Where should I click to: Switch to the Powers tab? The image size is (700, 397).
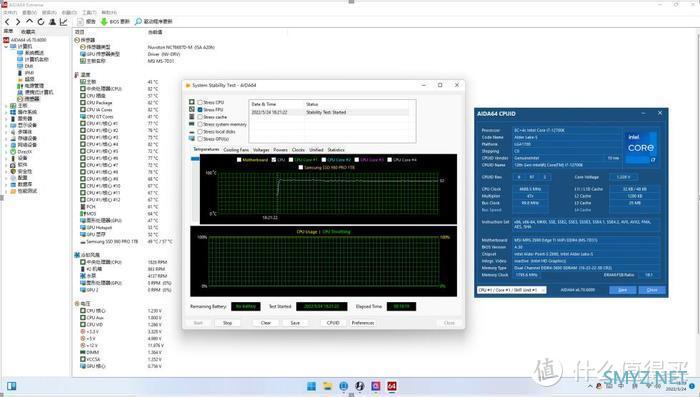[x=280, y=150]
